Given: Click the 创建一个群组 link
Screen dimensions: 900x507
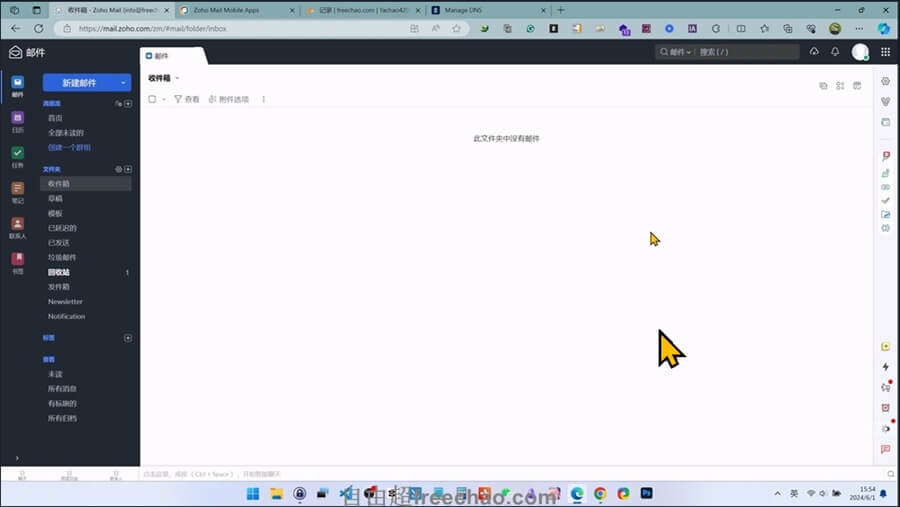Looking at the screenshot, I should coord(69,148).
